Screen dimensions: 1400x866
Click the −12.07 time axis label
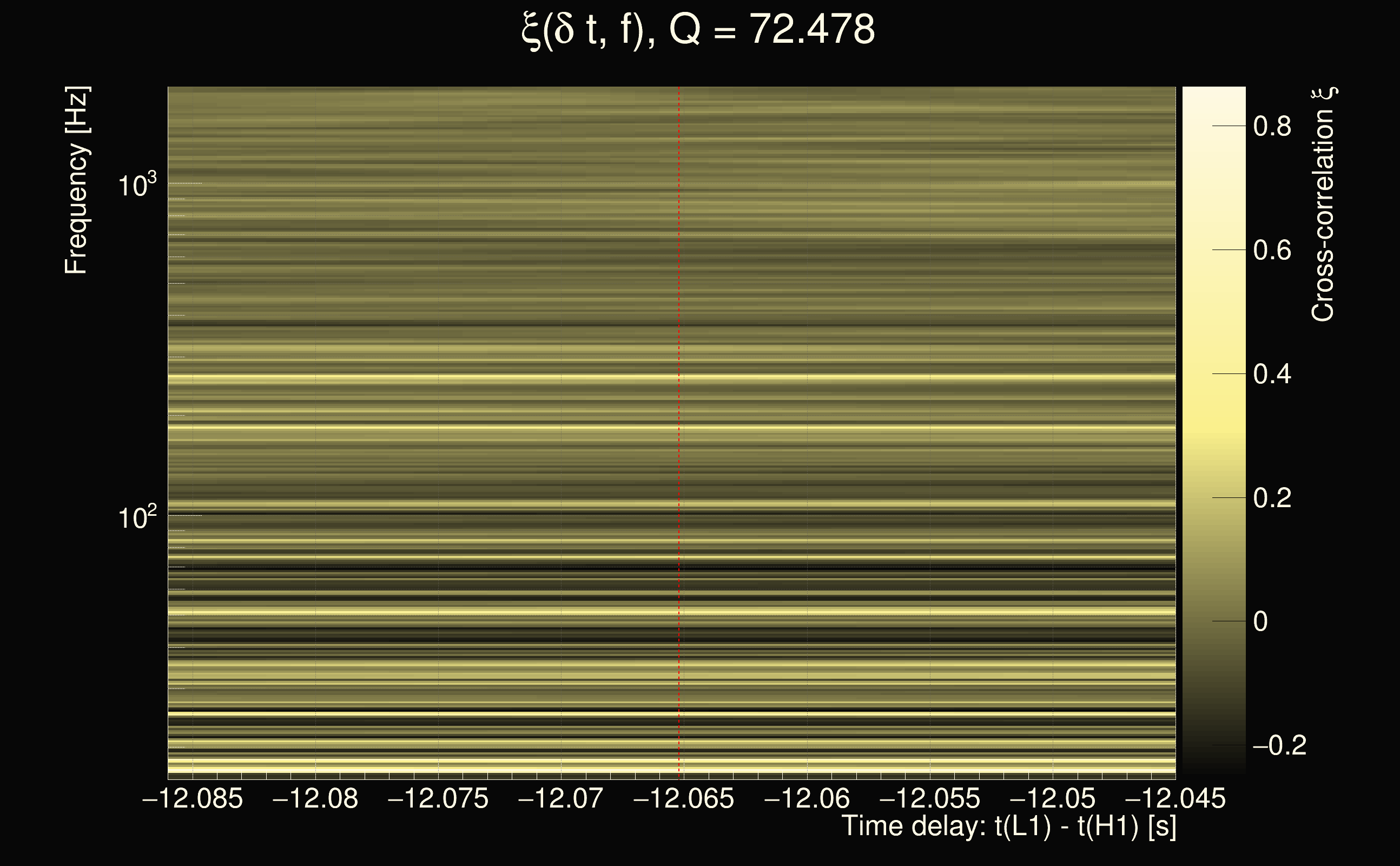point(561,798)
